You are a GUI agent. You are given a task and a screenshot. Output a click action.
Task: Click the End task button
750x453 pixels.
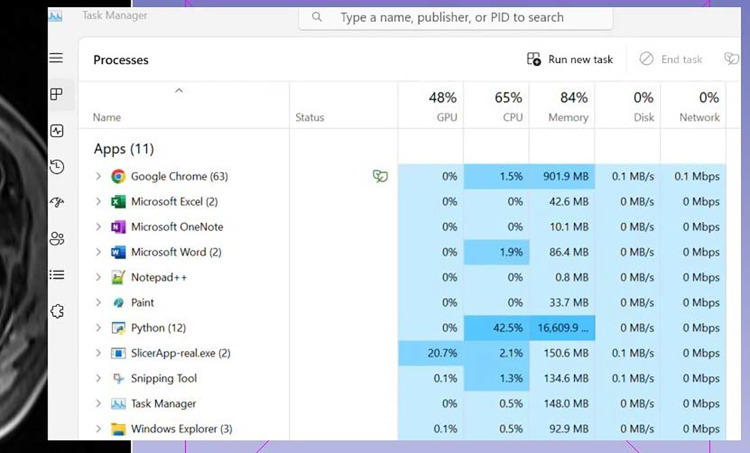[x=671, y=60]
